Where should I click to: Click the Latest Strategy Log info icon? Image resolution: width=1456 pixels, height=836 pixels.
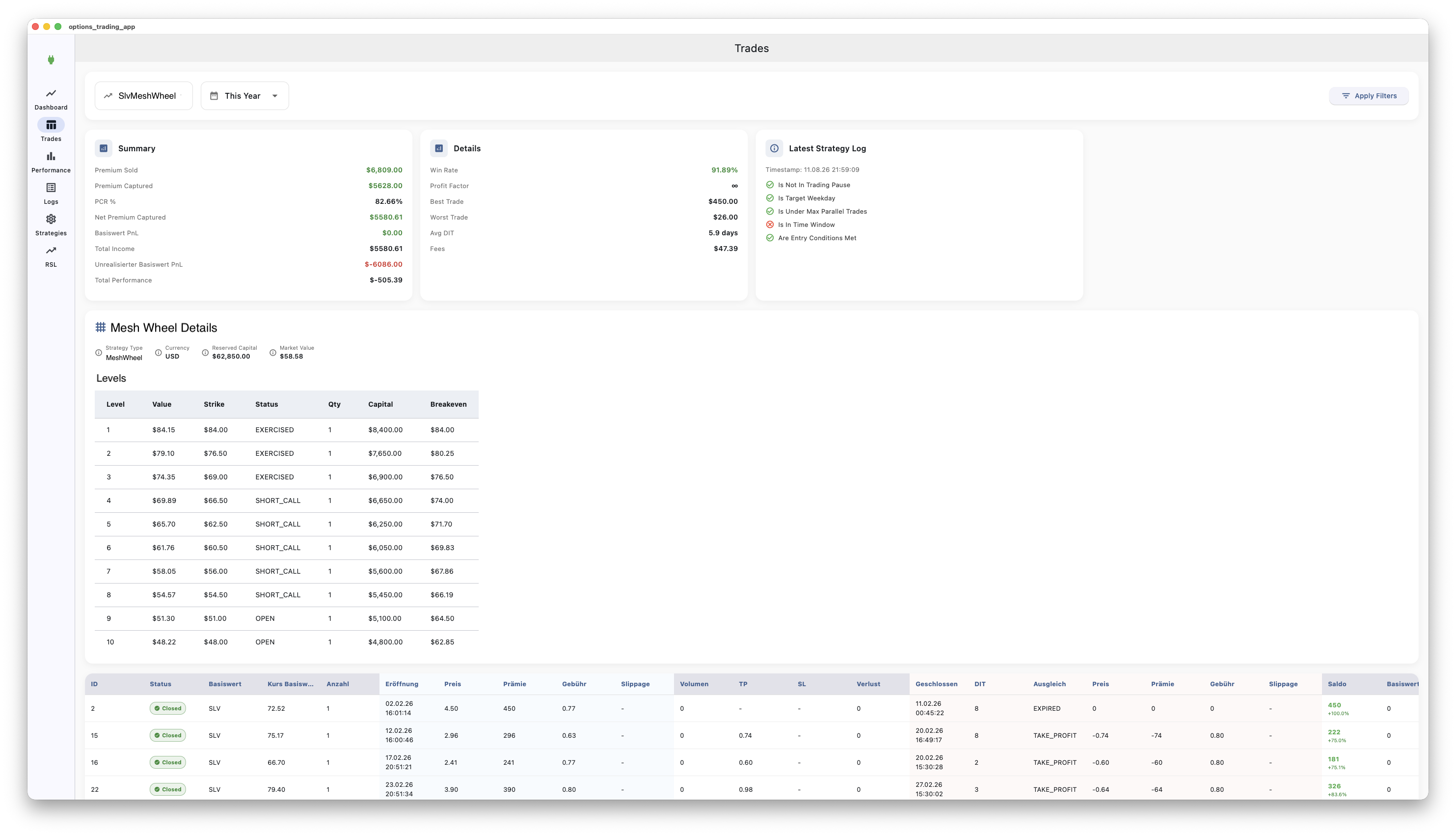tap(774, 148)
